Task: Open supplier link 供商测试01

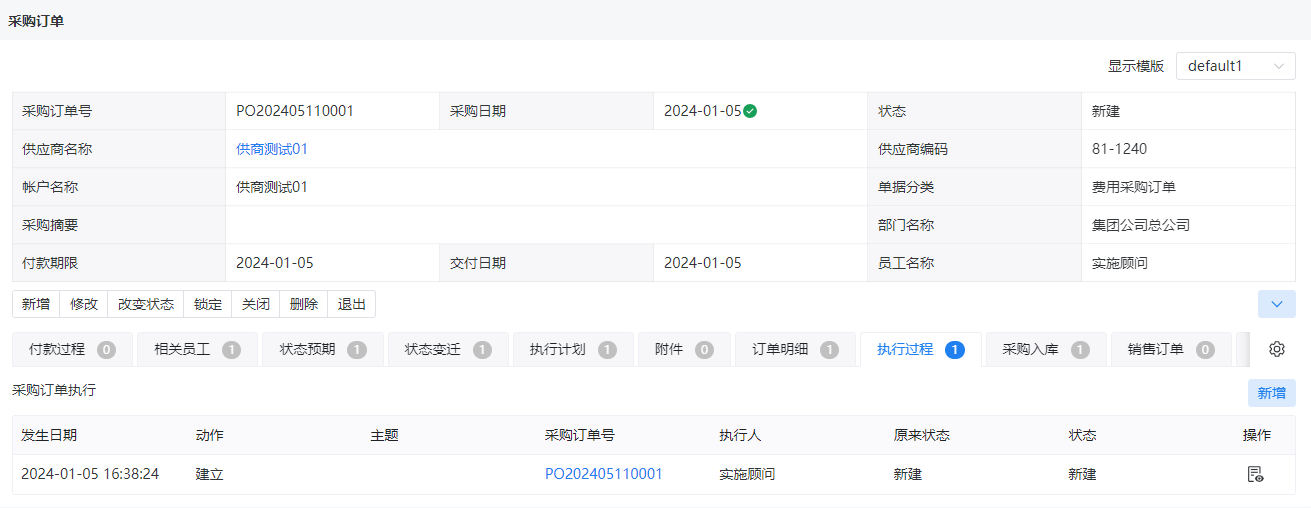Action: pos(272,149)
